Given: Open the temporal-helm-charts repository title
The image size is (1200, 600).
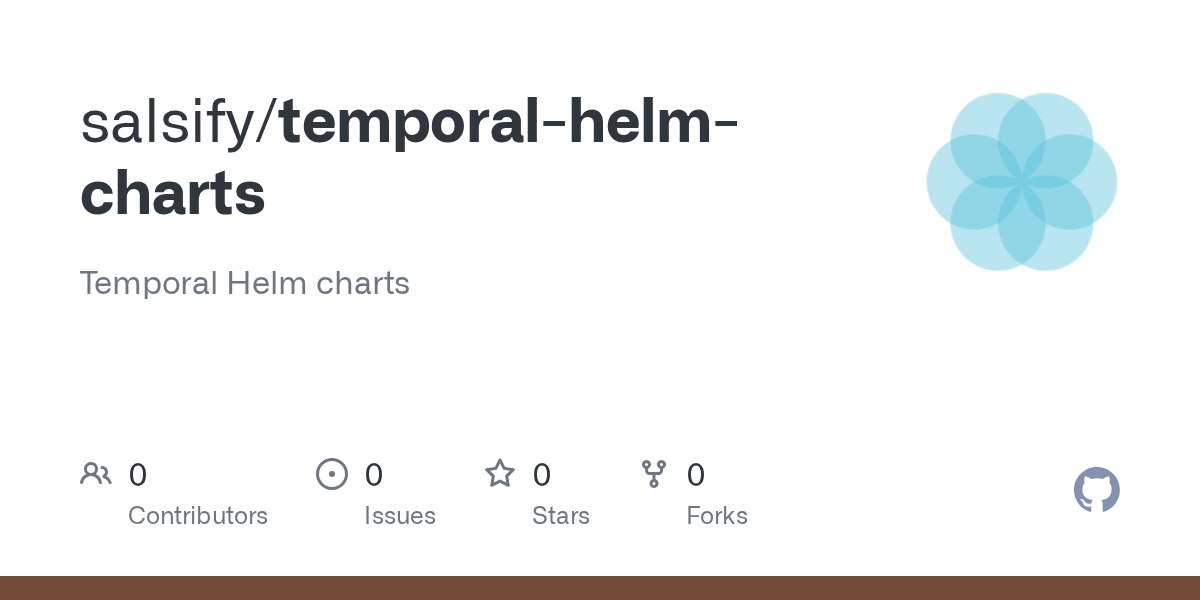Looking at the screenshot, I should (x=410, y=158).
